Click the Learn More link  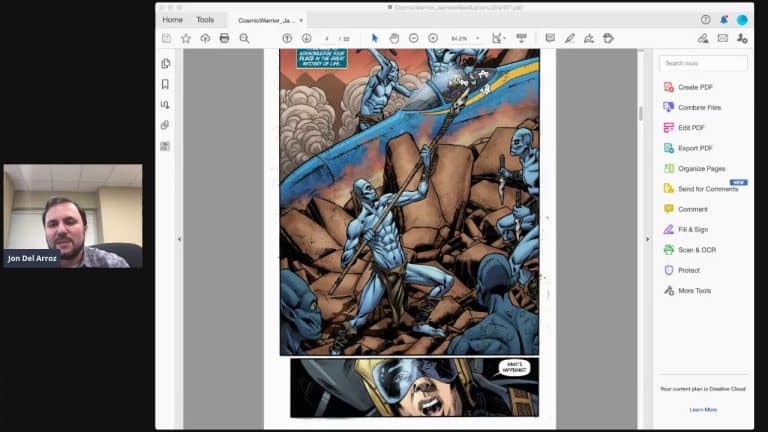coord(702,409)
